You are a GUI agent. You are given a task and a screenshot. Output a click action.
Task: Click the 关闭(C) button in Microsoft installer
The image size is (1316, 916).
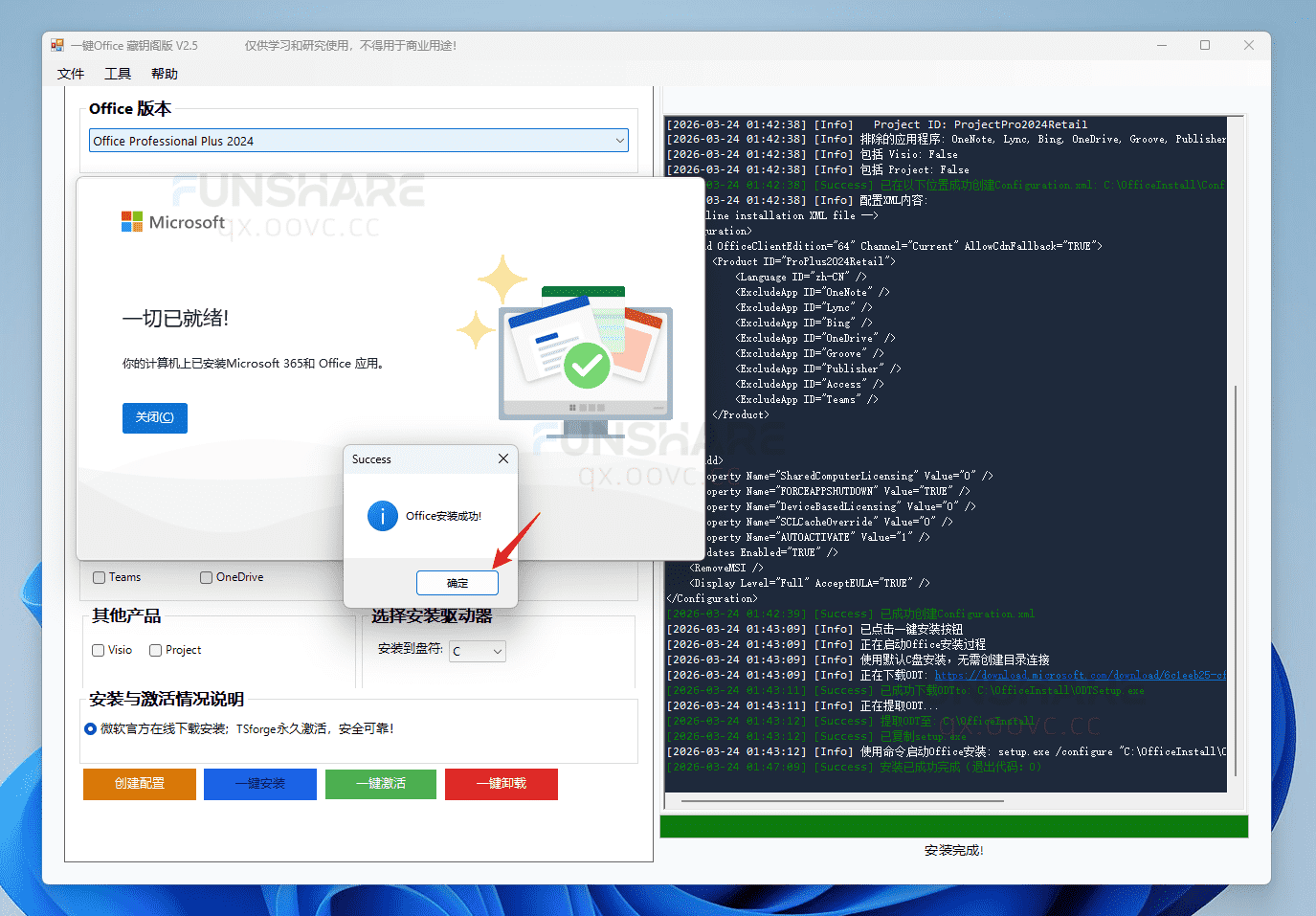click(x=155, y=417)
